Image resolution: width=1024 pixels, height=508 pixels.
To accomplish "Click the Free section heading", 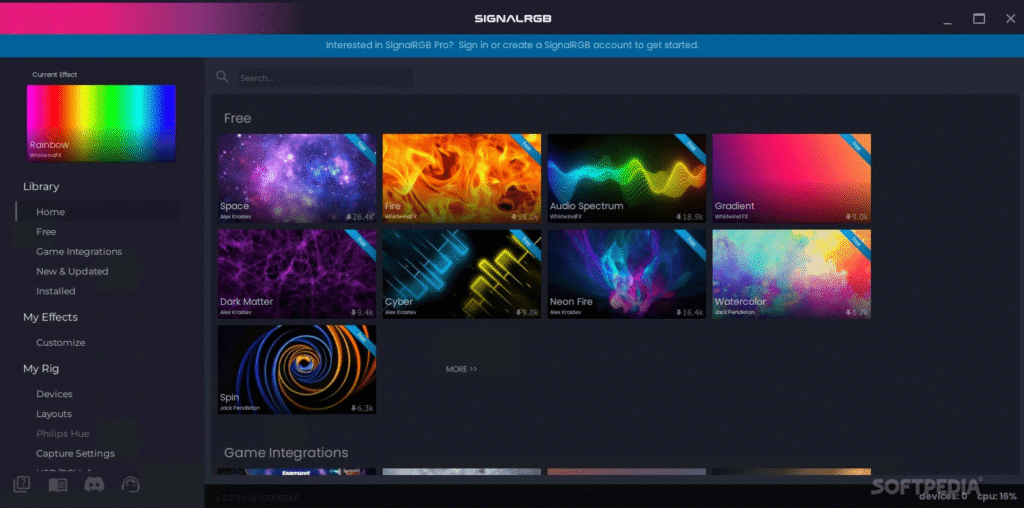I will coord(237,118).
